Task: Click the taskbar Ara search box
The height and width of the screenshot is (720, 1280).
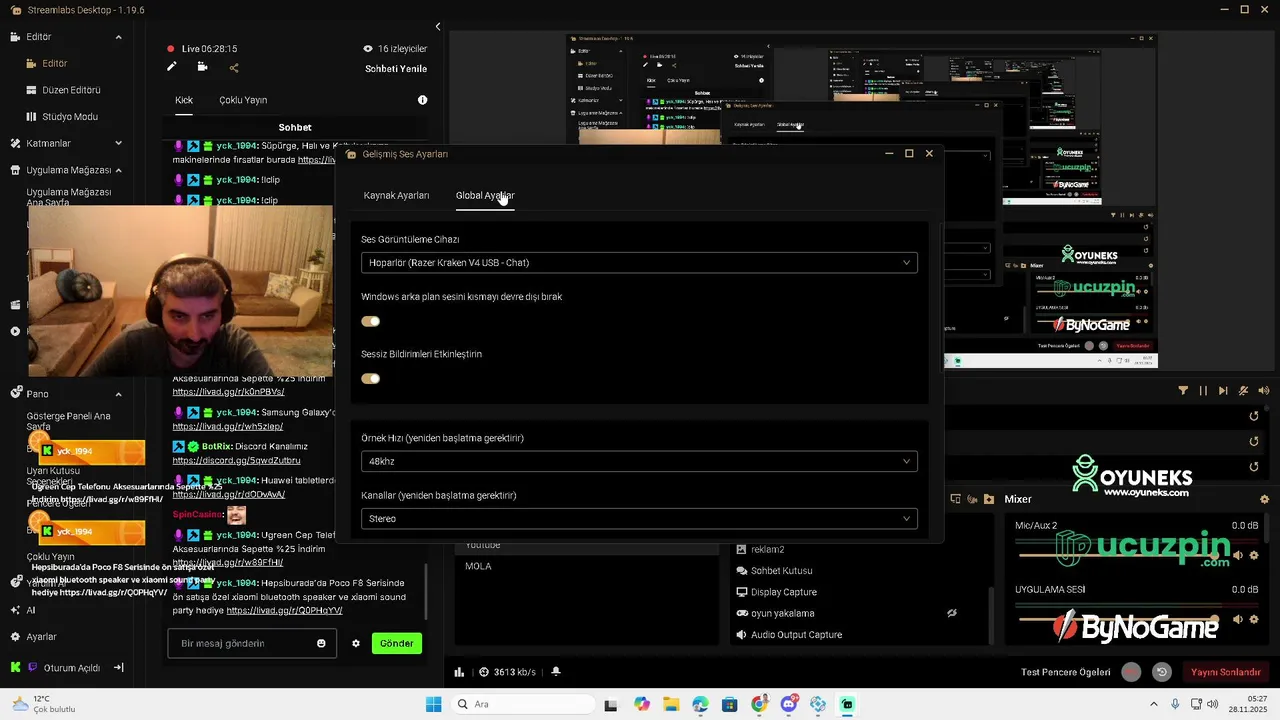Action: [x=521, y=704]
